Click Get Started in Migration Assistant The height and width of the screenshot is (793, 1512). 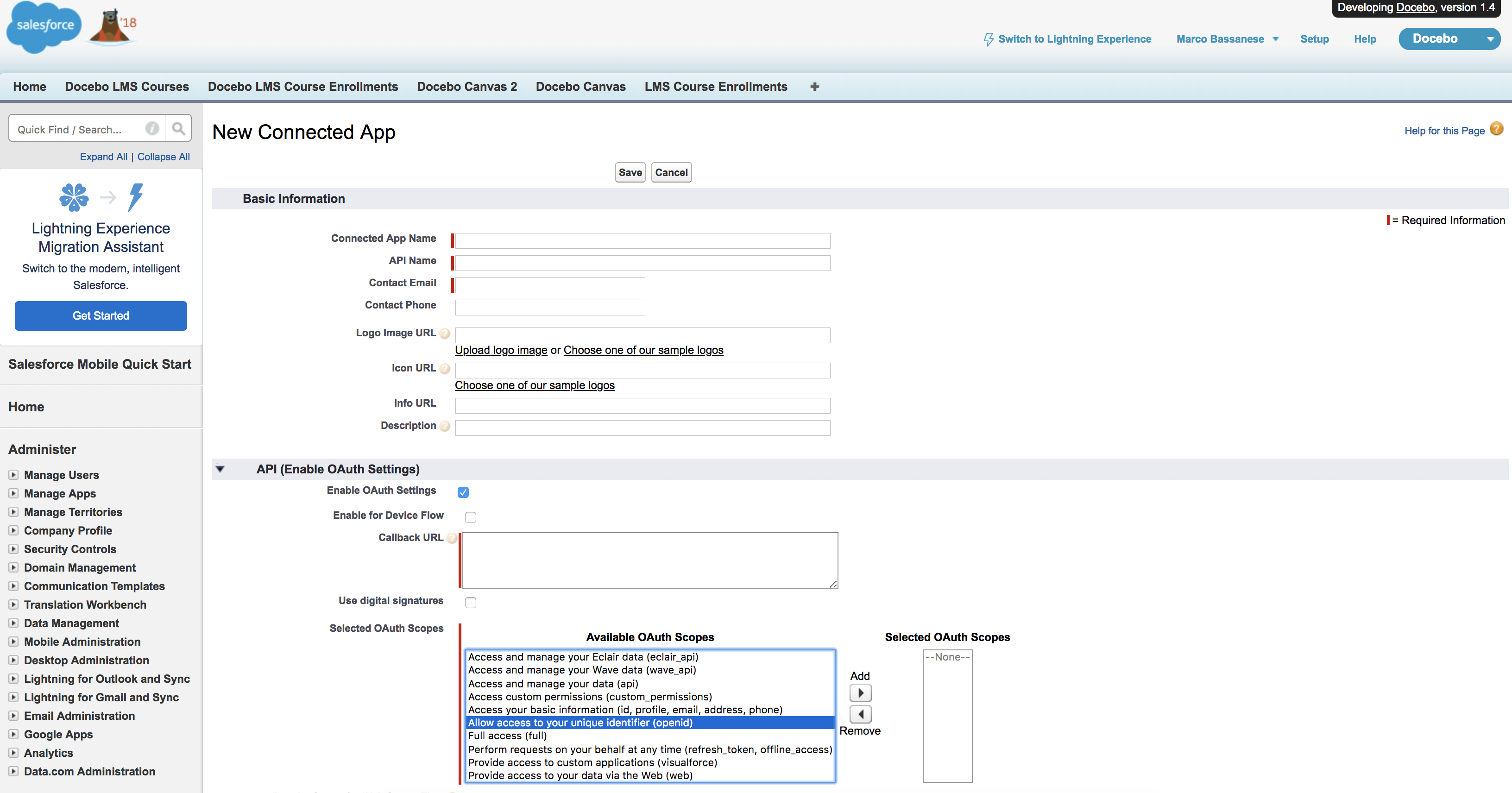[101, 316]
